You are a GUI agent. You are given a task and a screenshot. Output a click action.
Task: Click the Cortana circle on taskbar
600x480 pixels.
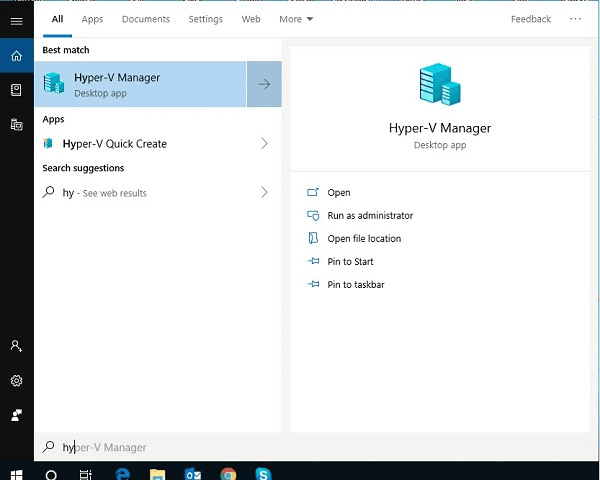pyautogui.click(x=51, y=475)
